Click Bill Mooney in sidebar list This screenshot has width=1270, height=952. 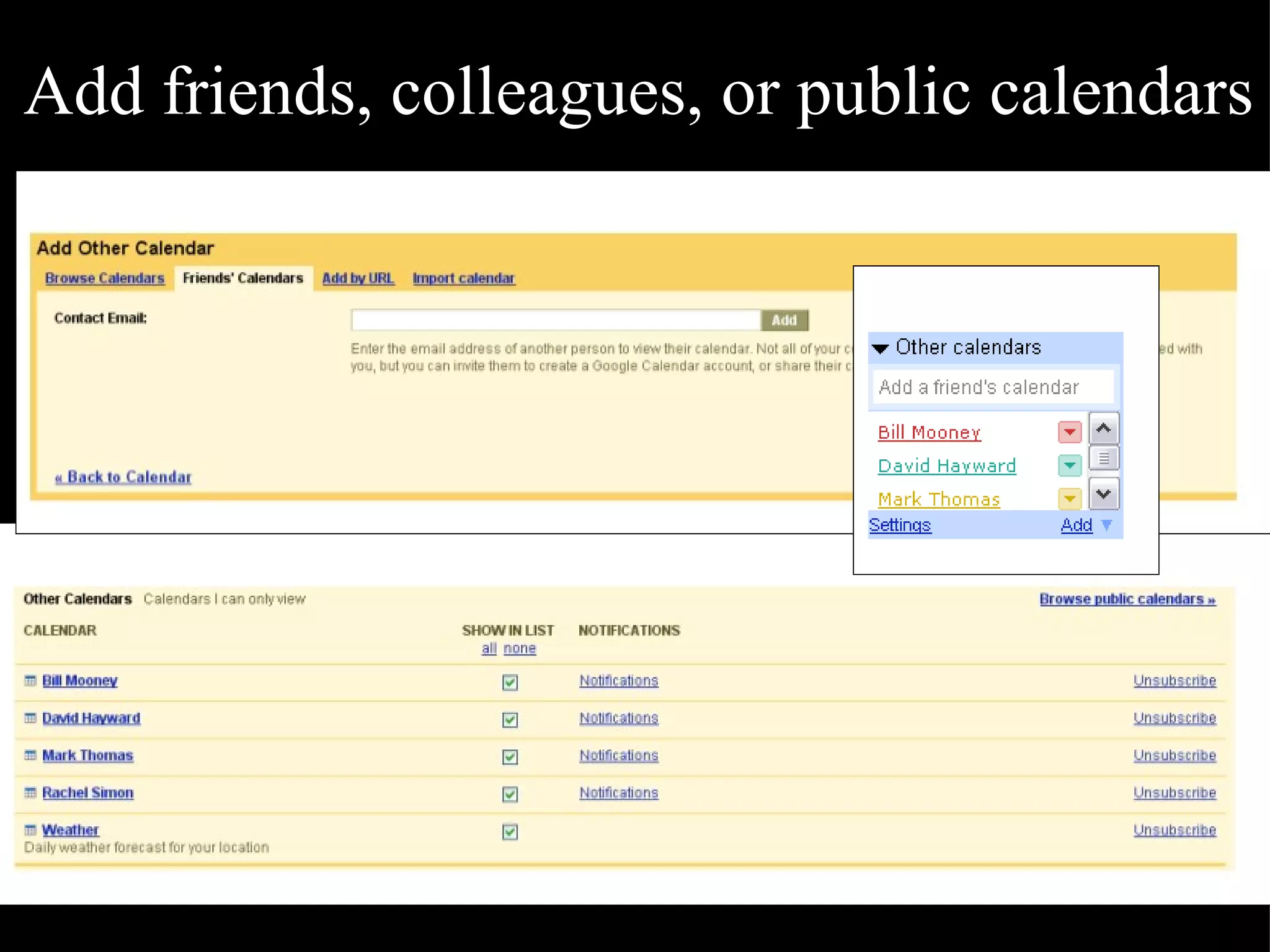pos(929,432)
